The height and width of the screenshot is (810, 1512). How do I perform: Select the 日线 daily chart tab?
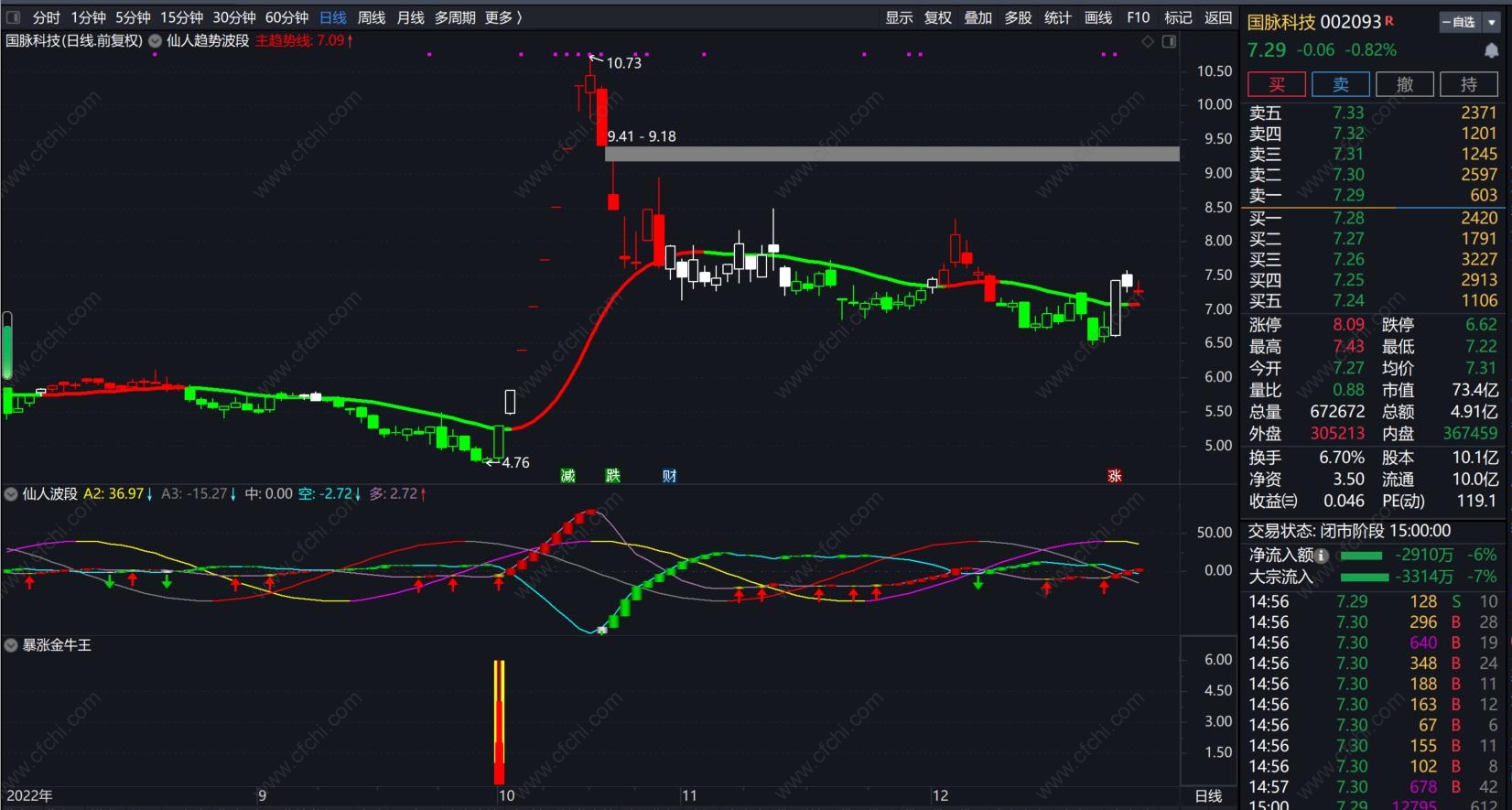point(333,17)
